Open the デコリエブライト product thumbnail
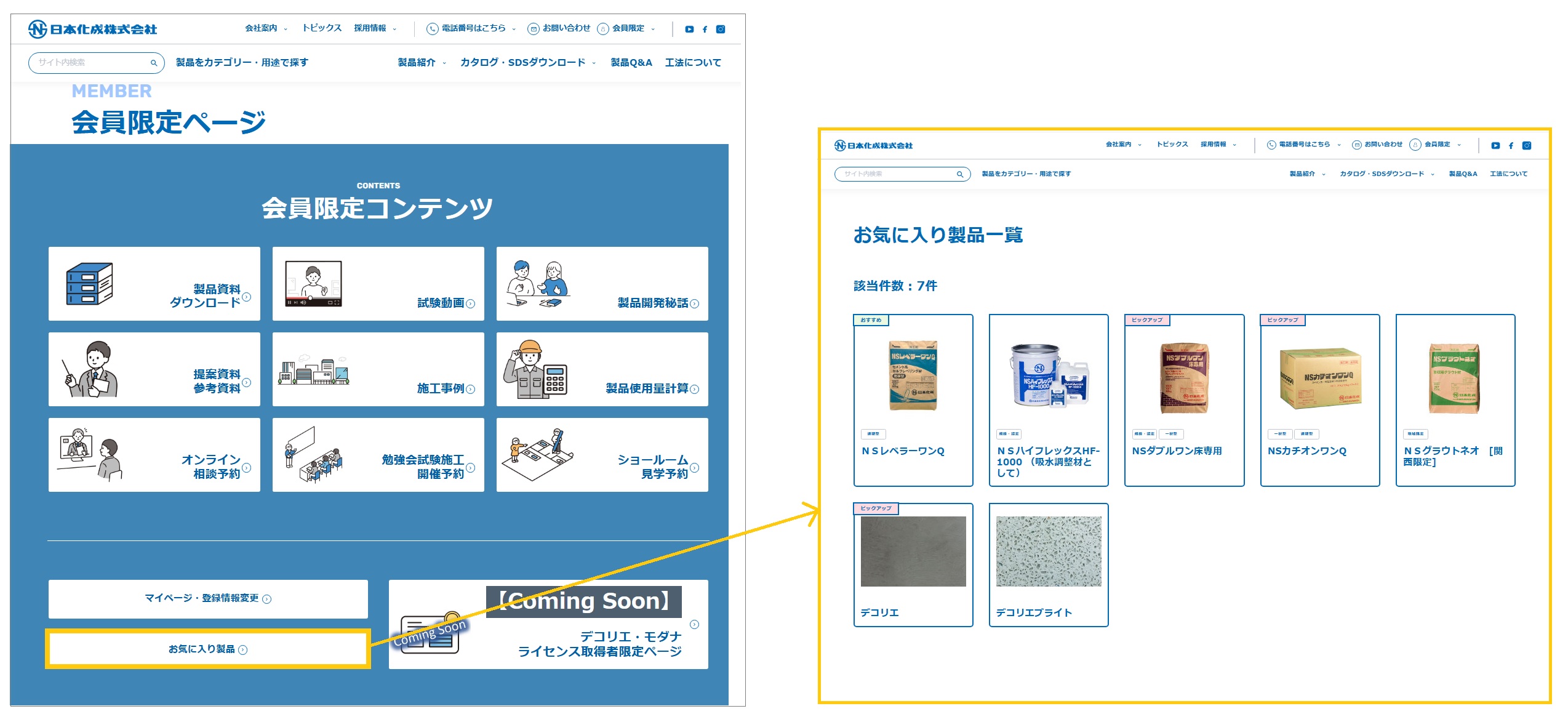Screen dimensions: 1568x714 pos(1048,552)
